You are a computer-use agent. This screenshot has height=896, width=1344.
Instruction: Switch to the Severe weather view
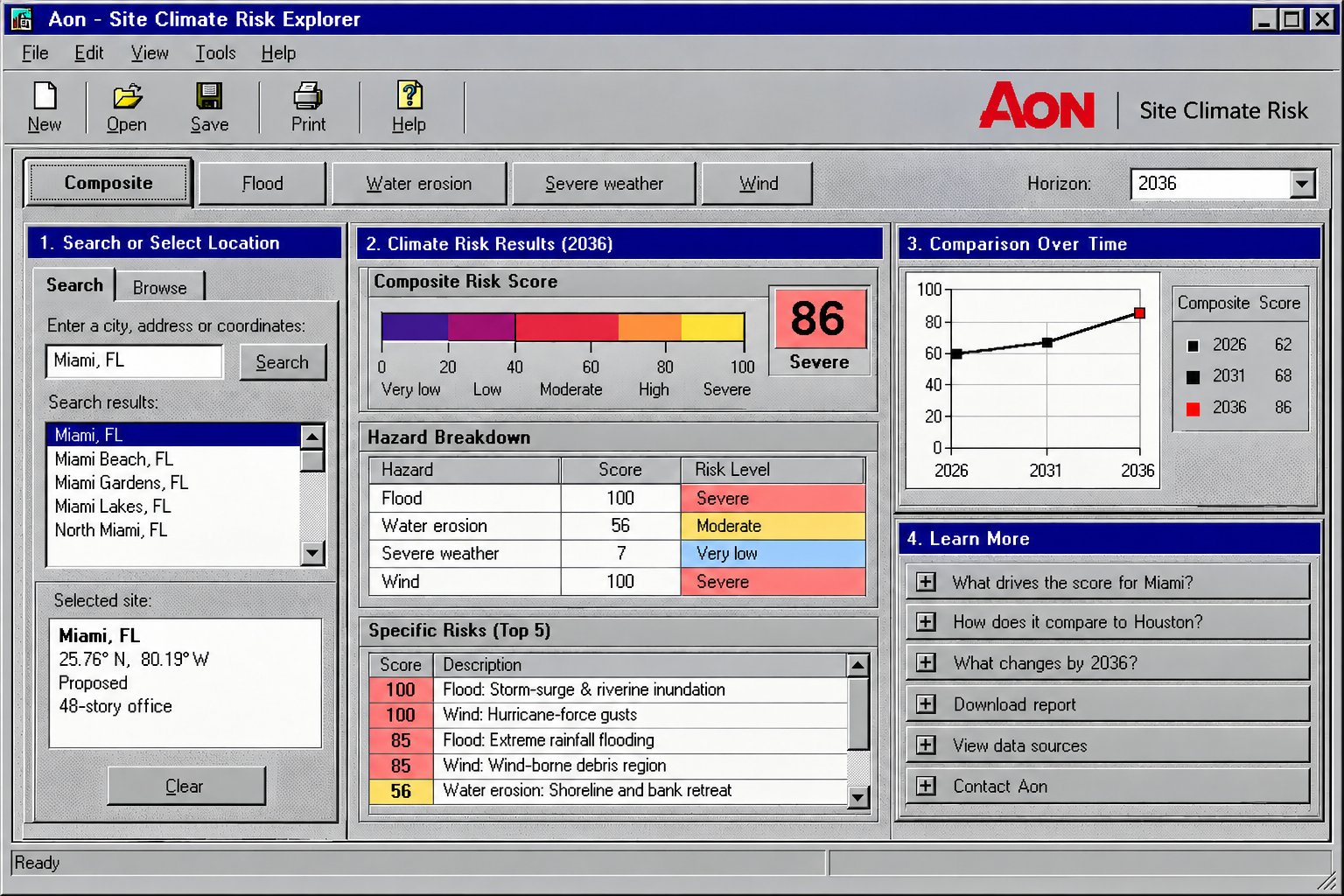pyautogui.click(x=604, y=184)
